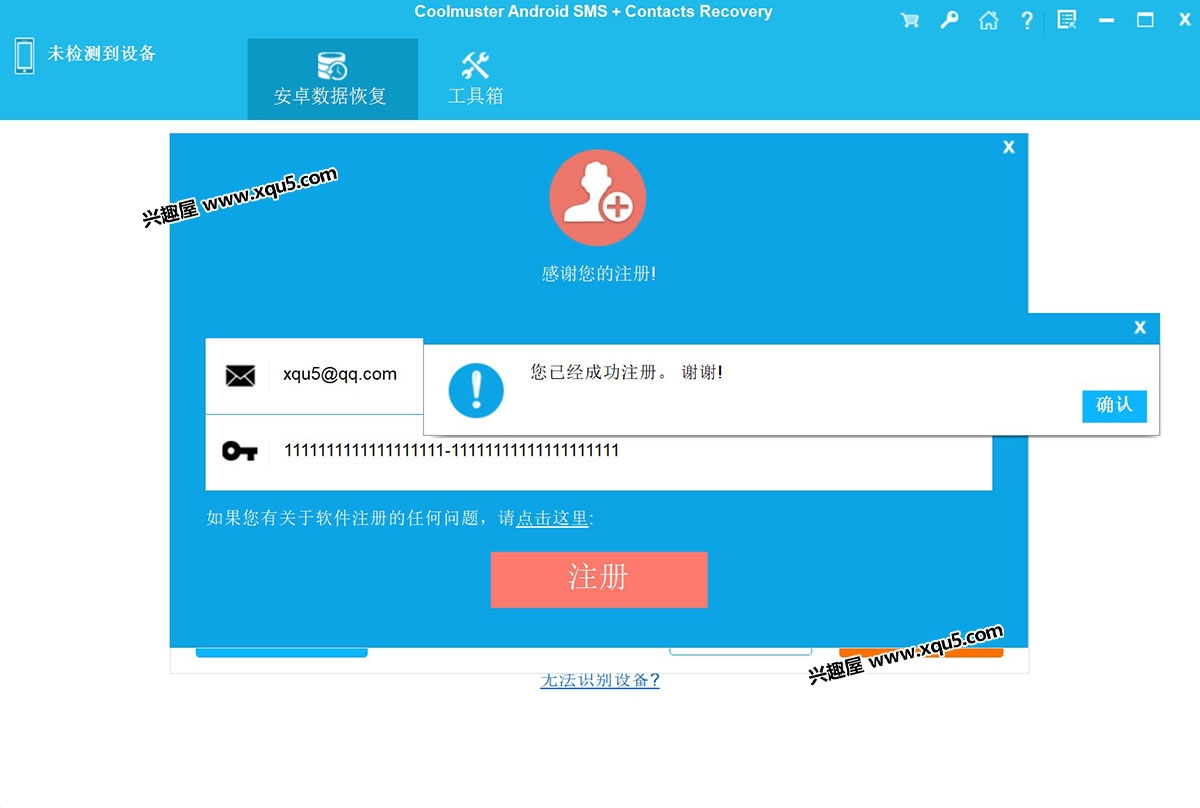The image size is (1200, 808).
Task: Open the feedback notes icon in title bar
Action: 1067,20
